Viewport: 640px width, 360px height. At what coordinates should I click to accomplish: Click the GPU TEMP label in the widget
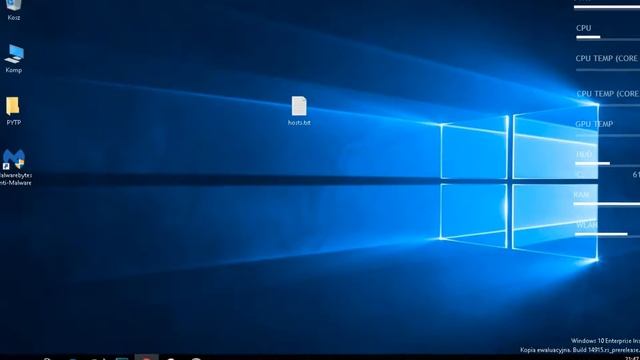coord(594,124)
